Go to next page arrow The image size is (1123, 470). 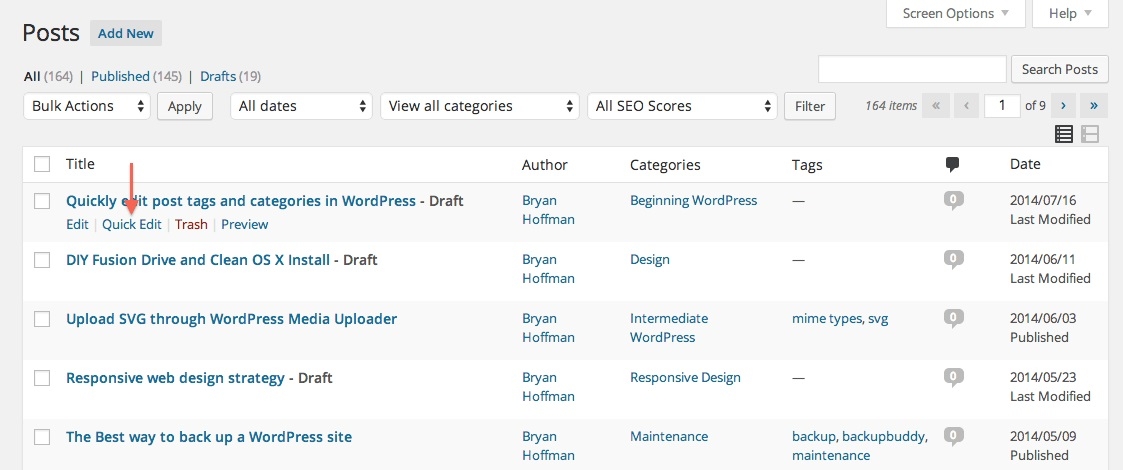1063,106
